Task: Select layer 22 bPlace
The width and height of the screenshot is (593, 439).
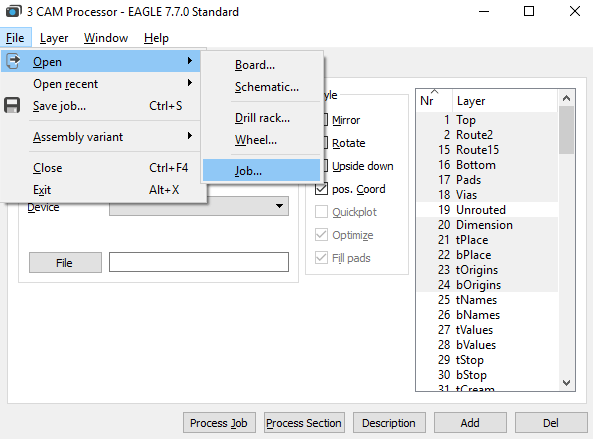Action: pos(487,255)
